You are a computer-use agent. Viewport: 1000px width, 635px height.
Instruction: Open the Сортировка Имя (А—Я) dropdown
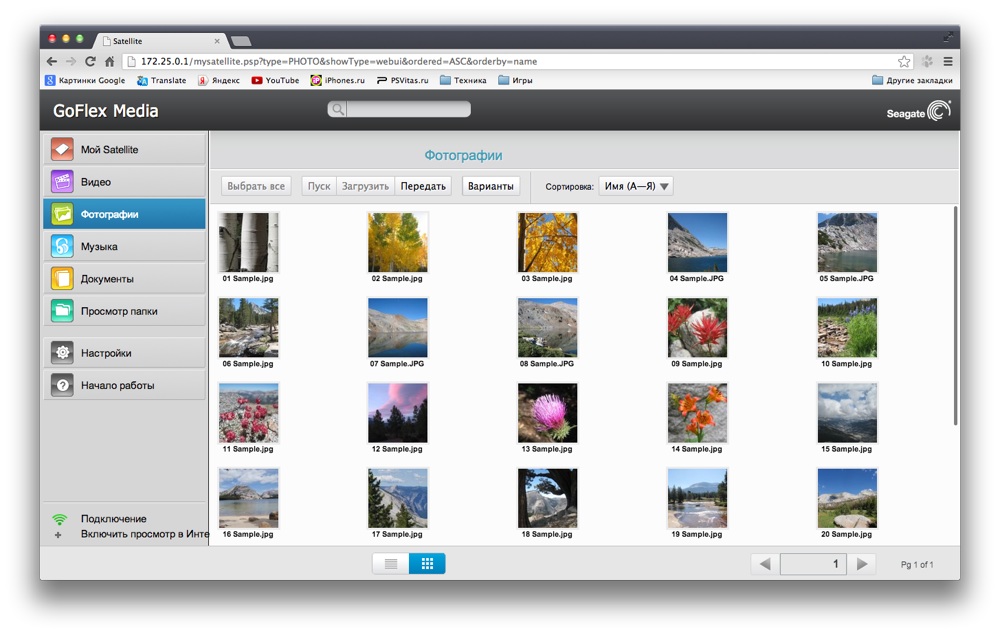click(636, 186)
